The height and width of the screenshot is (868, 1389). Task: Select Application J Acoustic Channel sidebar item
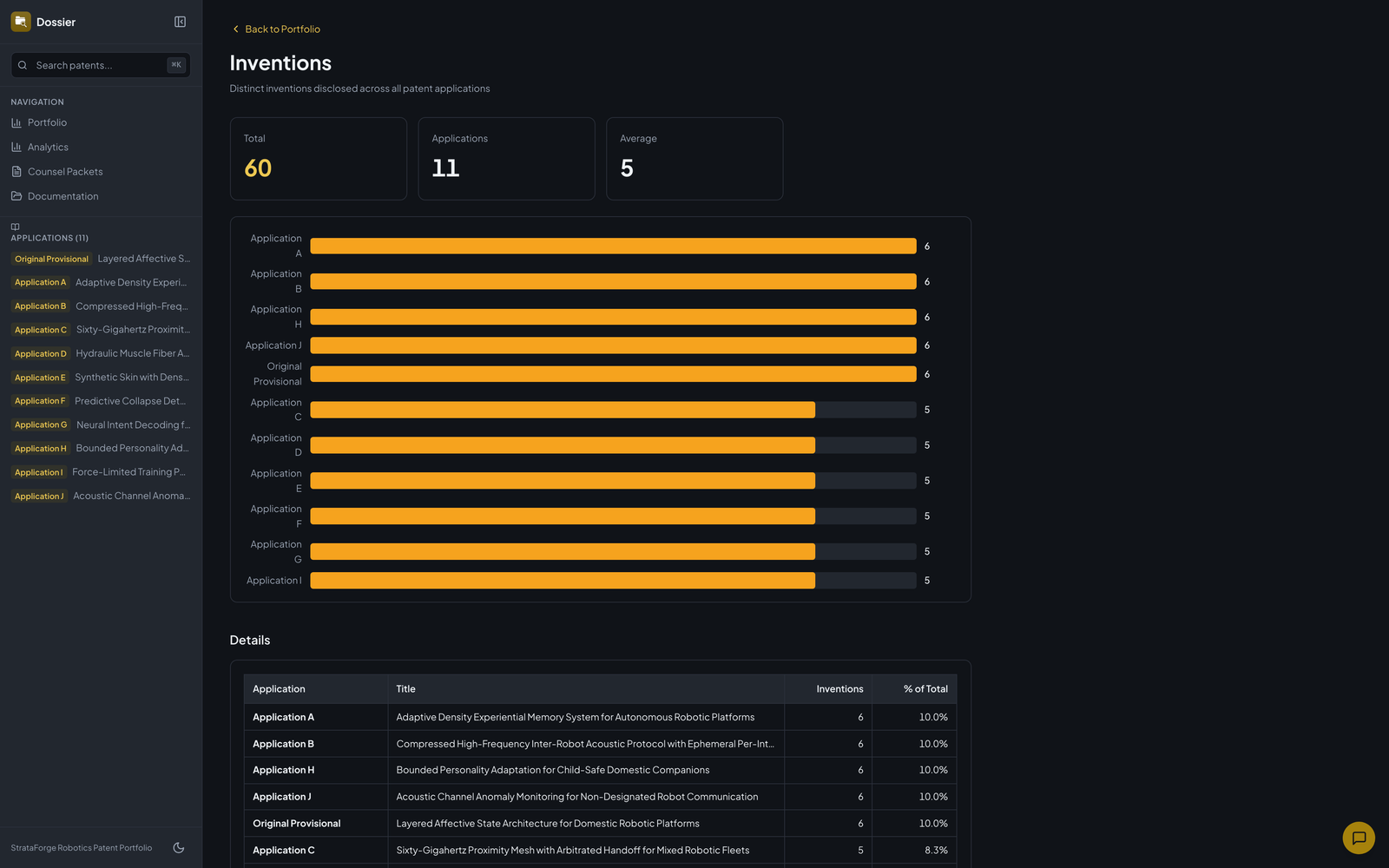click(x=101, y=496)
